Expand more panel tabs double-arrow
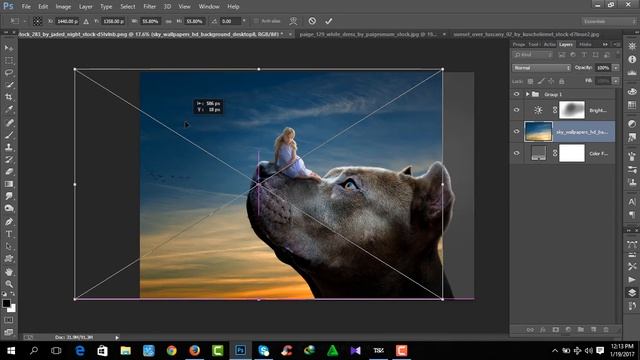Image resolution: width=640 pixels, height=360 pixels. click(605, 44)
